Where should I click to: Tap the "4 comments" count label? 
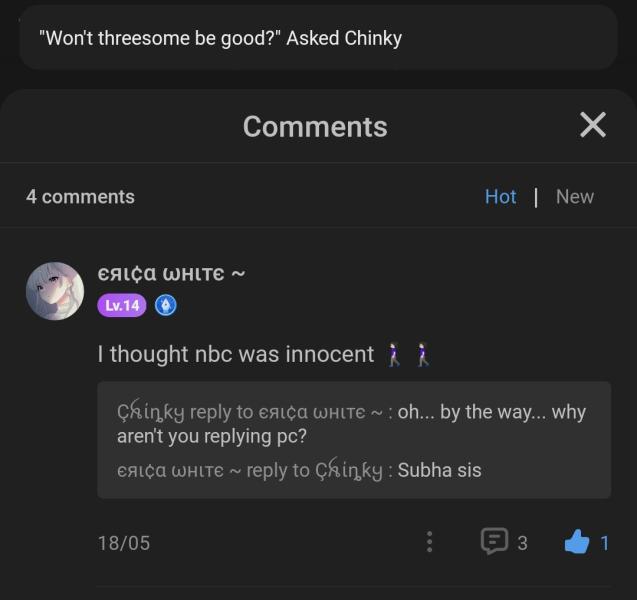pos(80,197)
